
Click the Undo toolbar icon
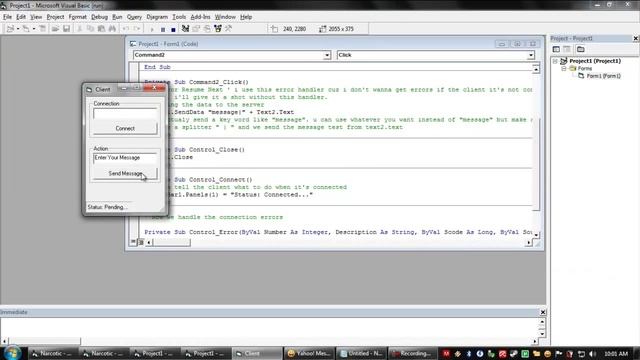point(126,29)
